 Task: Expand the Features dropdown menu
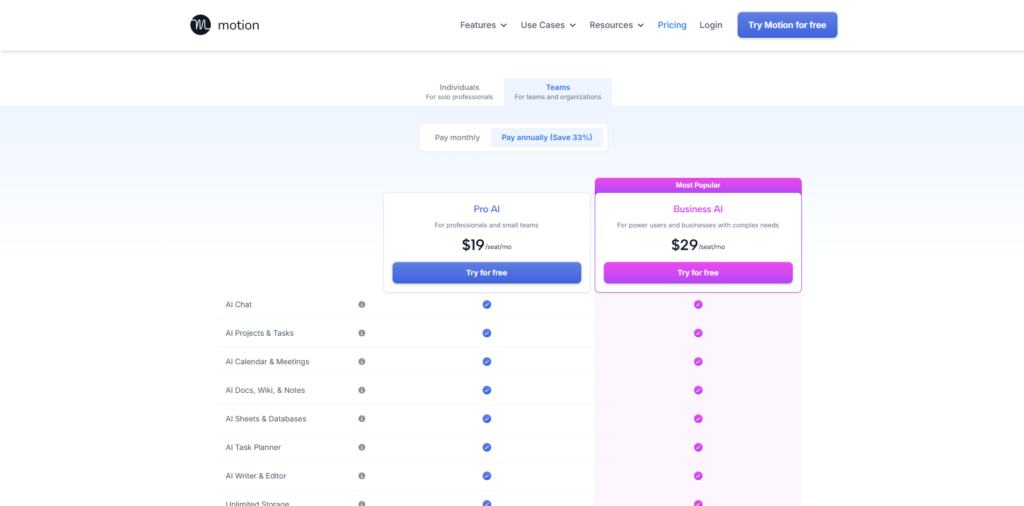(483, 25)
